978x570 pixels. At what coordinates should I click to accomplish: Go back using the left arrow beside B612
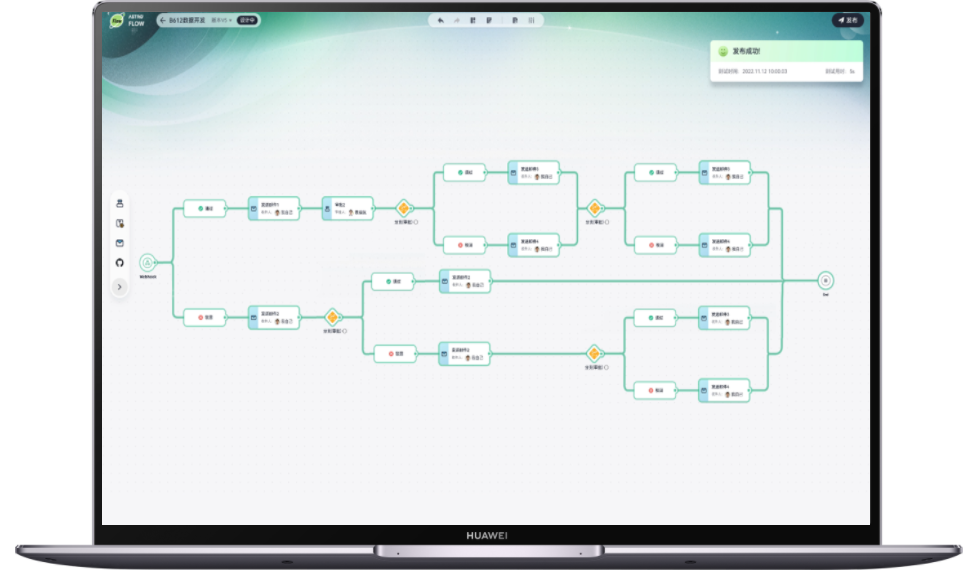pos(163,20)
